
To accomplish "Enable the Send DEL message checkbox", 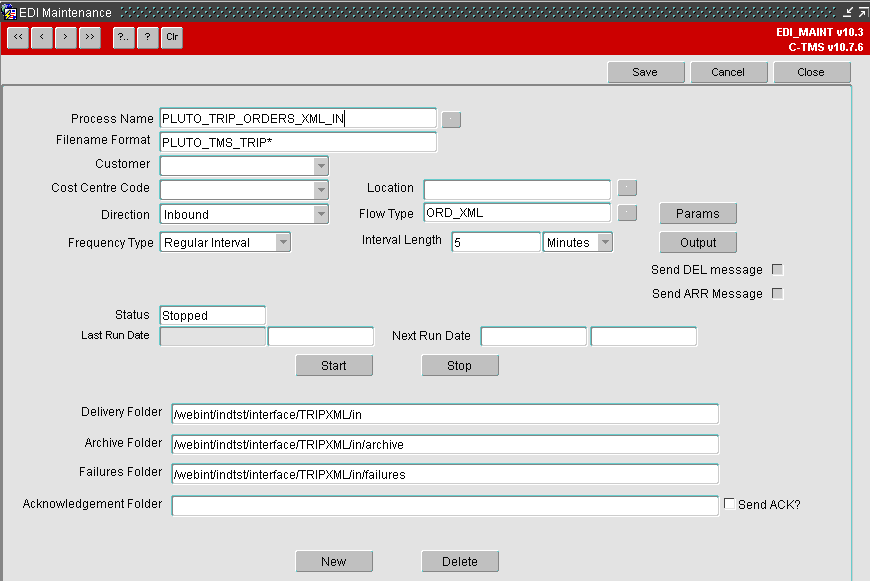I will click(777, 270).
